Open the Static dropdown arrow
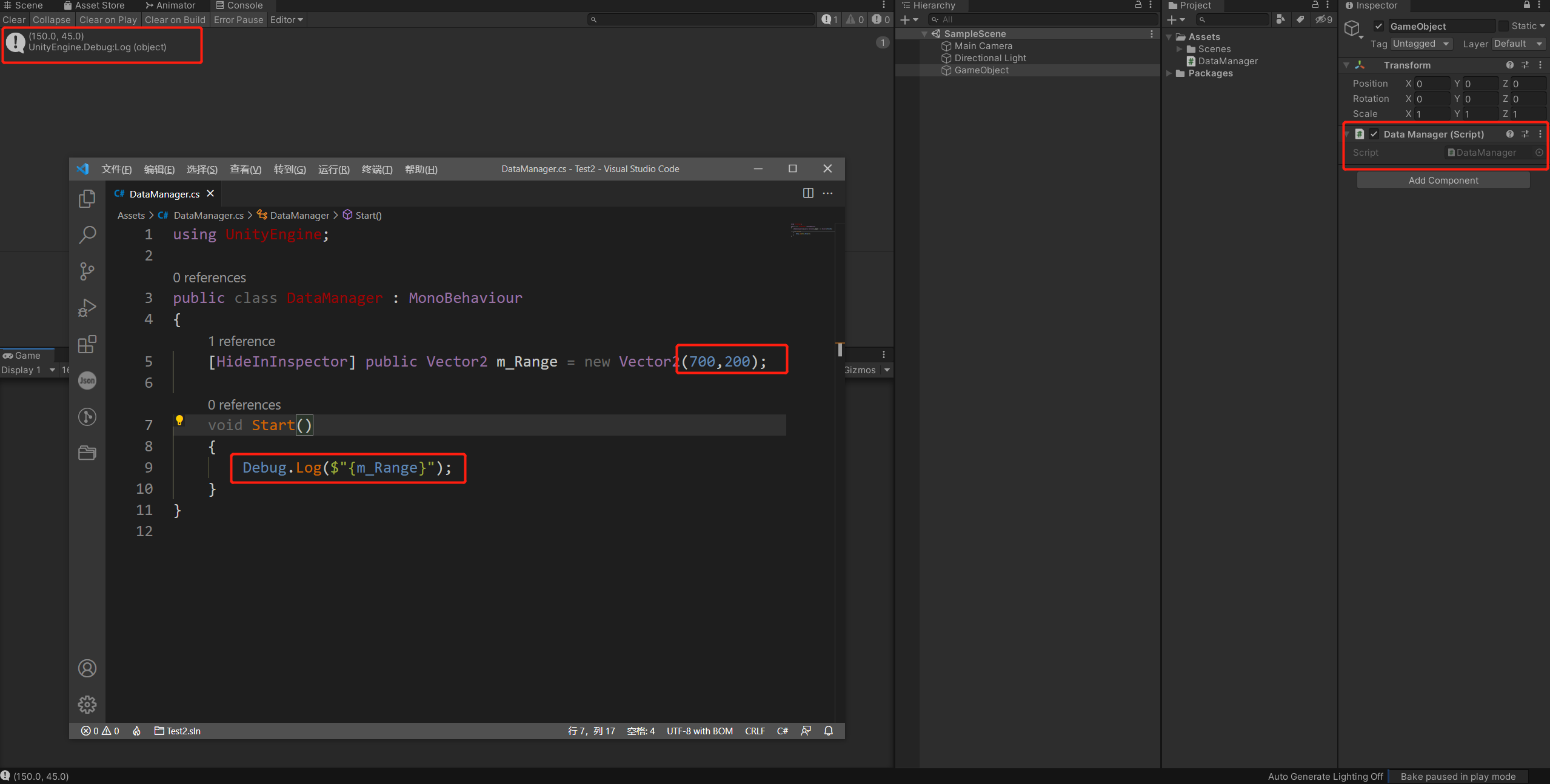 1543,26
